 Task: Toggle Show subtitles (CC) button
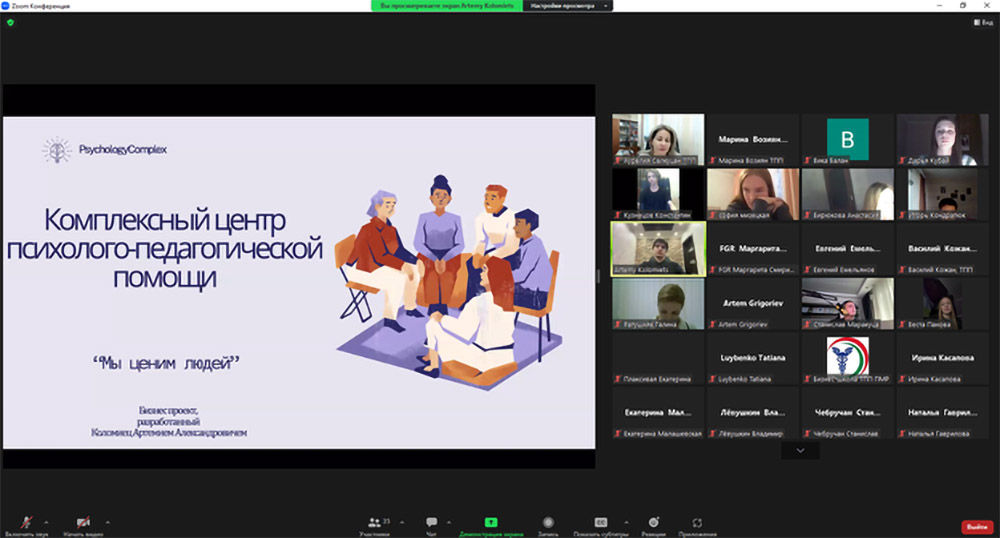(601, 522)
